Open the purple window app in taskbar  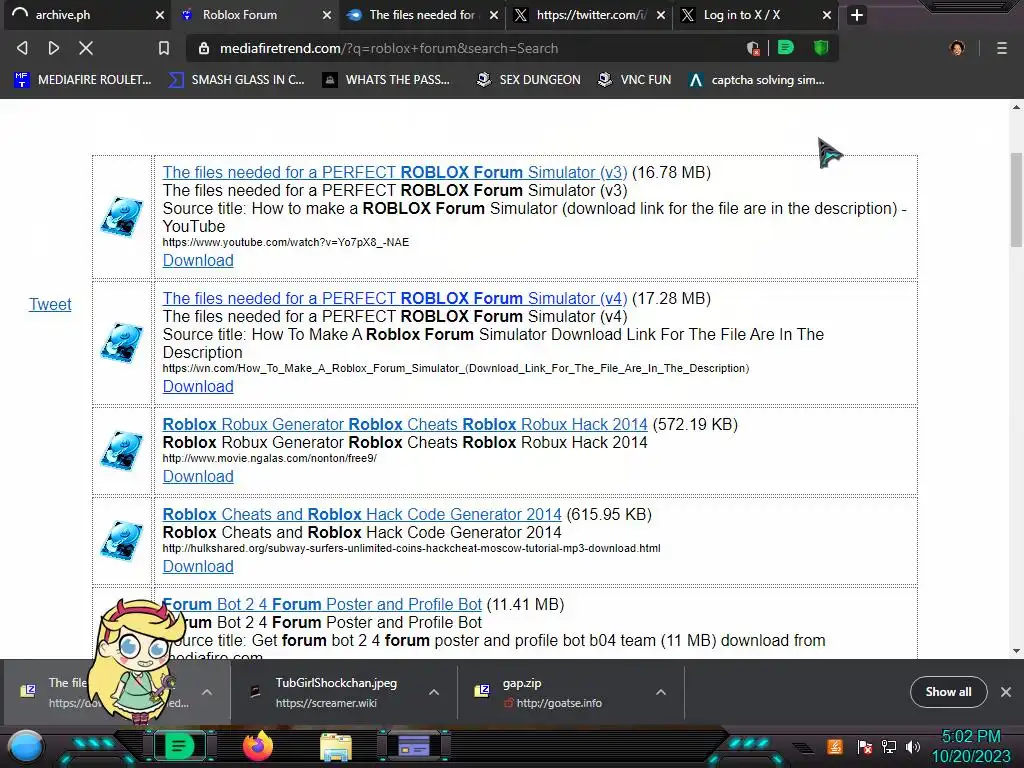(414, 746)
